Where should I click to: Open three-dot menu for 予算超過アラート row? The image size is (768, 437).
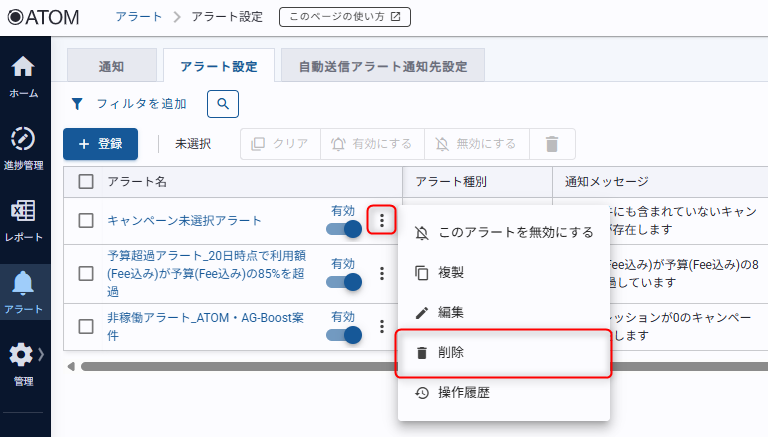(x=381, y=273)
